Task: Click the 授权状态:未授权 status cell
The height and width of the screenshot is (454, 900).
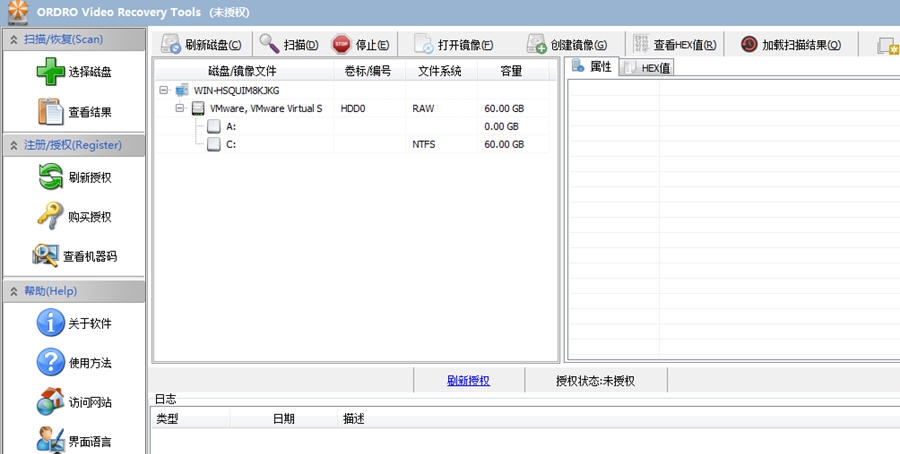Action: 596,381
